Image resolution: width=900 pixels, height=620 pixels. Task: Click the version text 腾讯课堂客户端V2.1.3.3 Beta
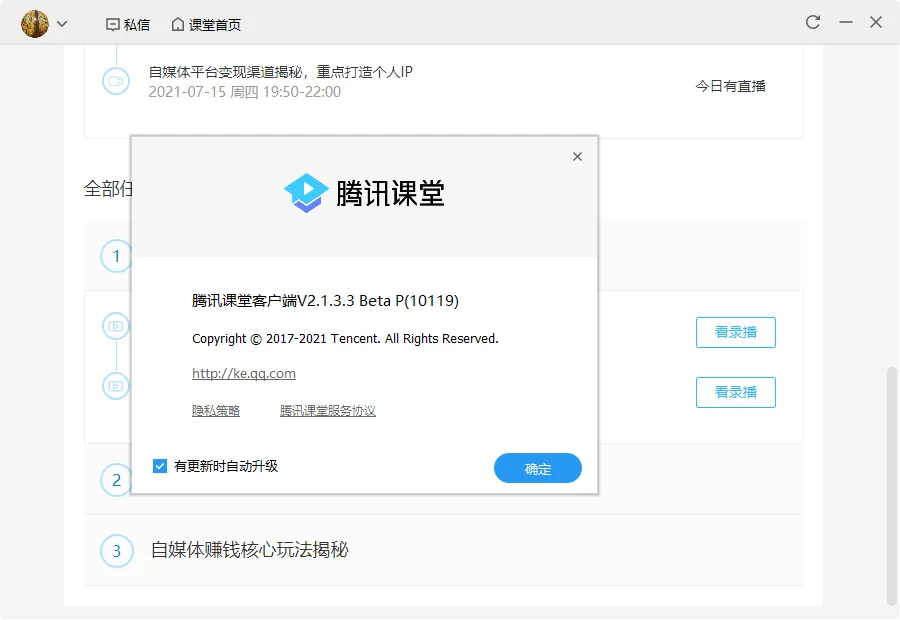click(x=325, y=301)
